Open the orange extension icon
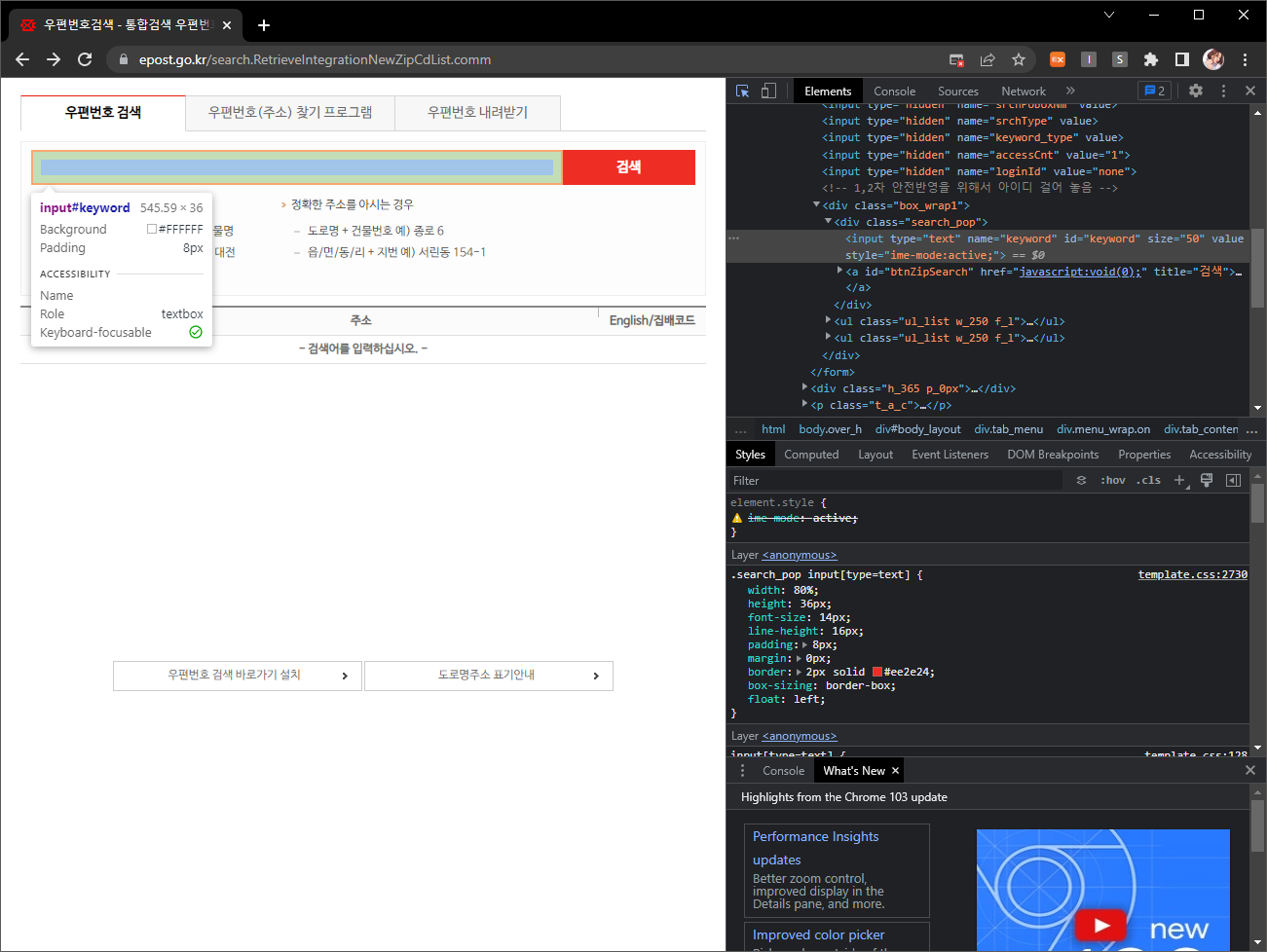This screenshot has height=952, width=1267. 1058,59
